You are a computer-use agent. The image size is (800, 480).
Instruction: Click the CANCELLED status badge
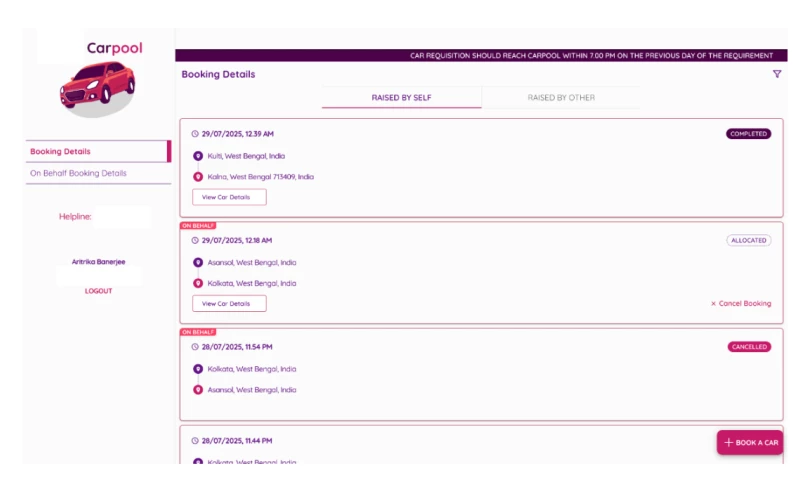749,347
